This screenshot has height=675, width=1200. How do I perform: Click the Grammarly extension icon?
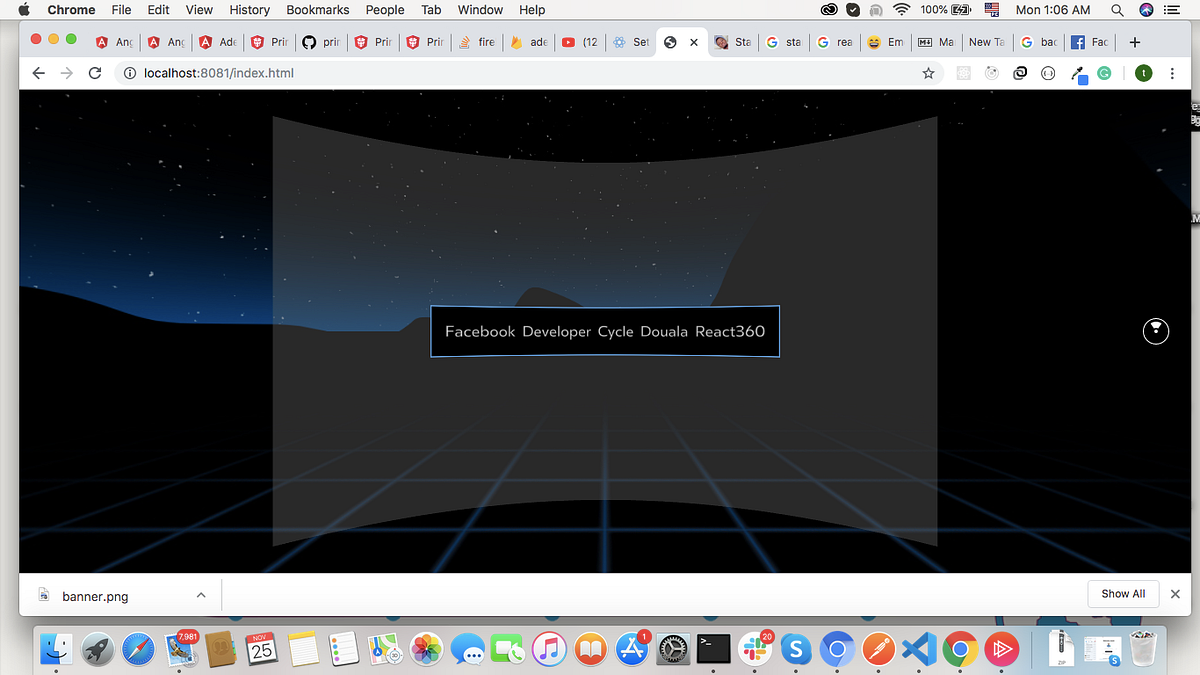[1103, 73]
